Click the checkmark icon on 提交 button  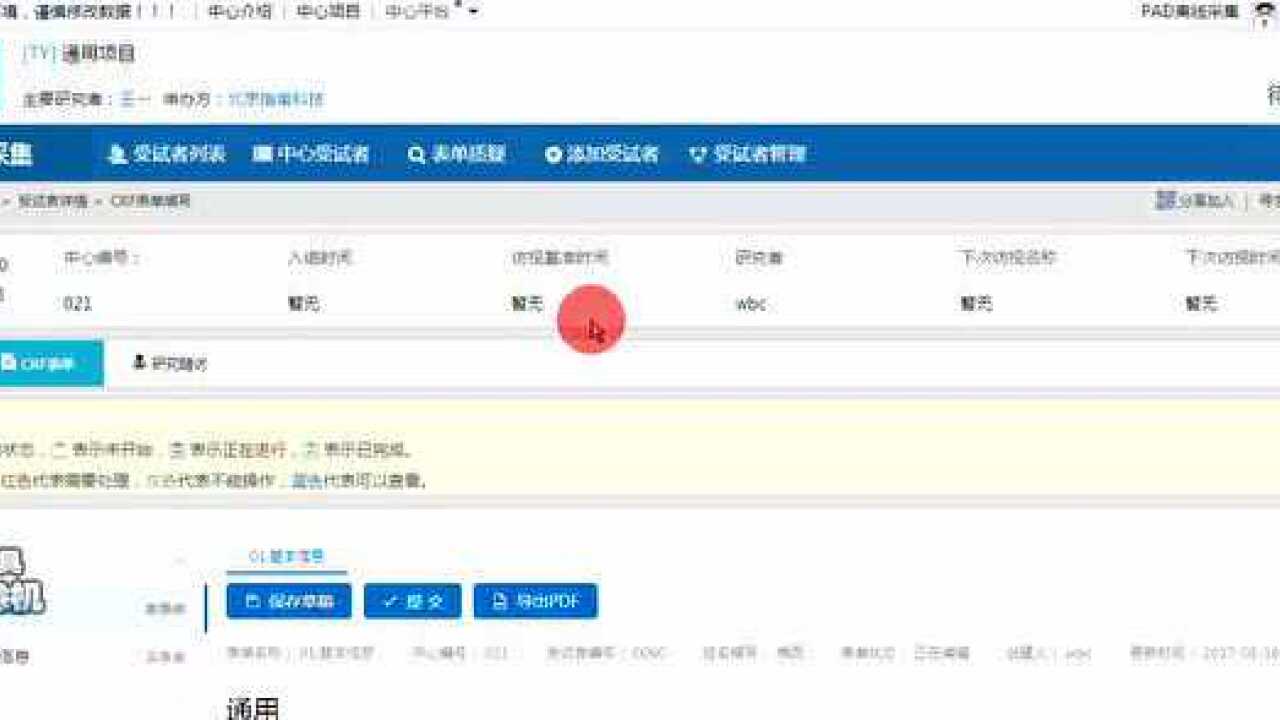click(390, 601)
